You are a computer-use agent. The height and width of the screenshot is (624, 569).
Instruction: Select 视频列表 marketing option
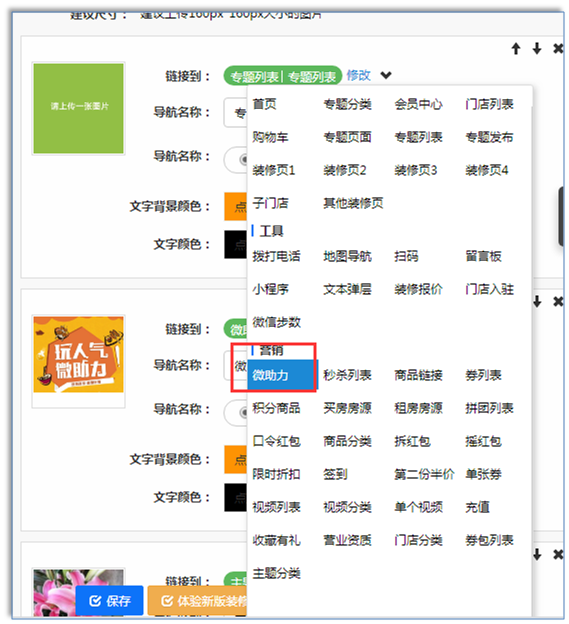coord(277,507)
